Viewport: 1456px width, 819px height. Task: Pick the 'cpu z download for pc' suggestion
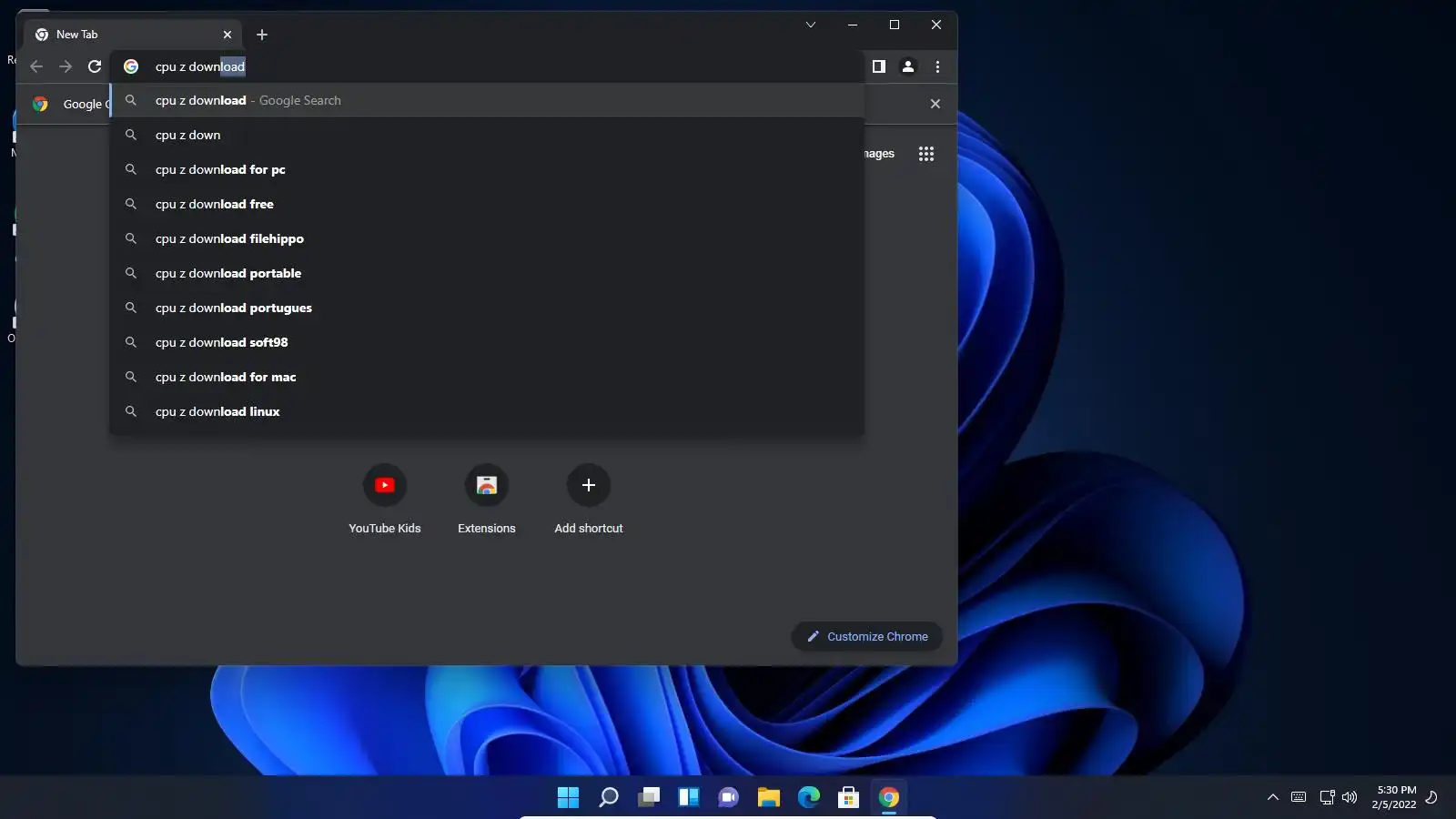tap(487, 169)
